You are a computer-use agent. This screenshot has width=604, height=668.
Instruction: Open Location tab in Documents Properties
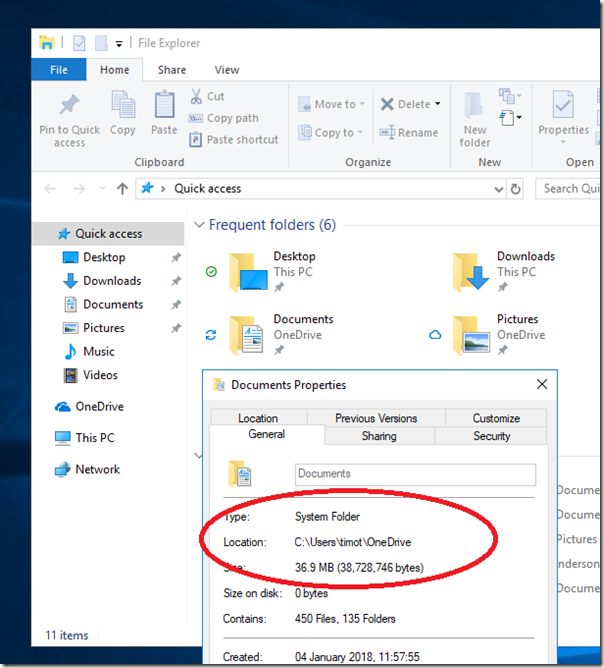point(258,418)
